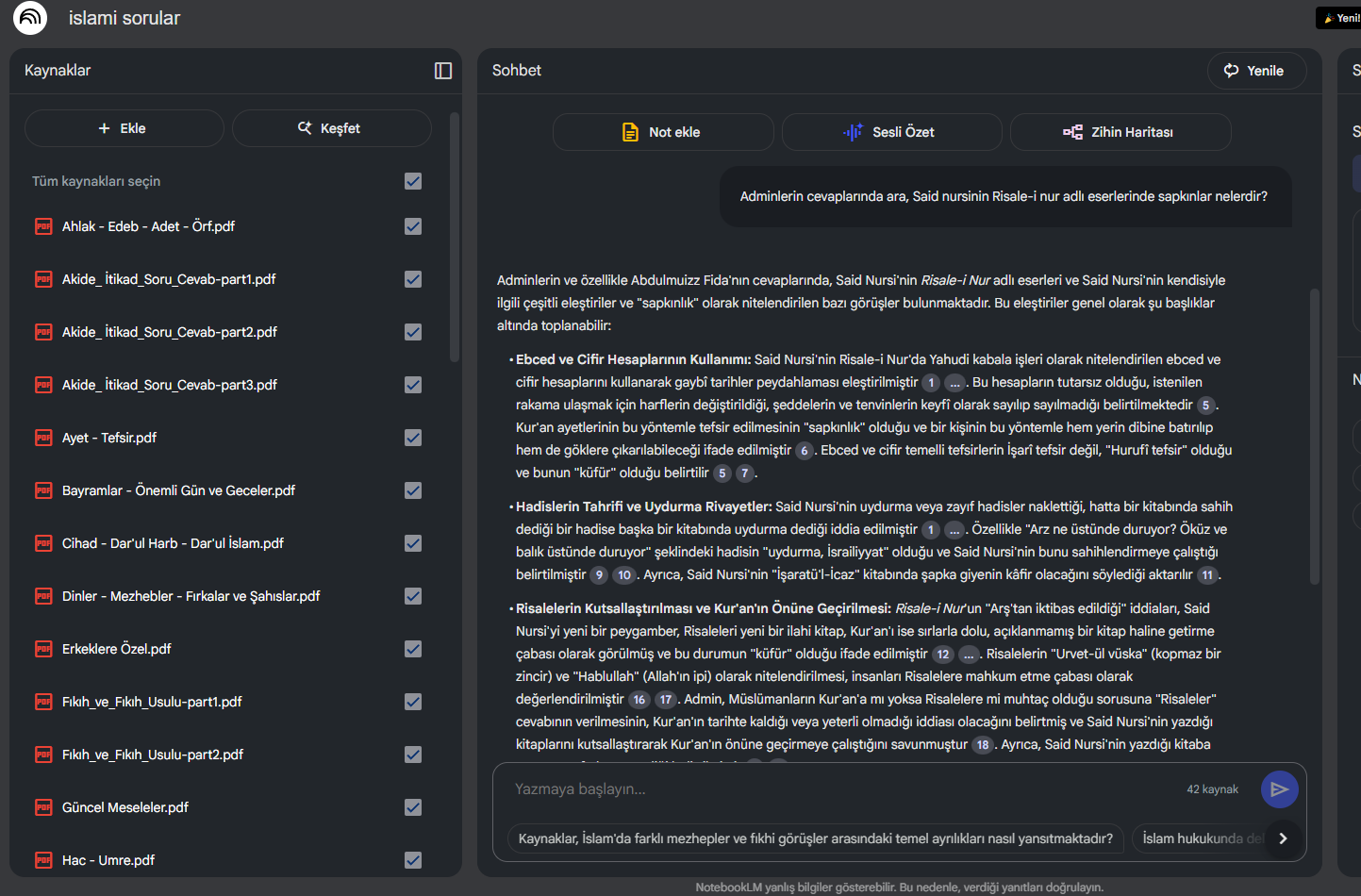Screen dimensions: 1361x896
Task: Click the chat response scrollbar
Action: [1314, 436]
